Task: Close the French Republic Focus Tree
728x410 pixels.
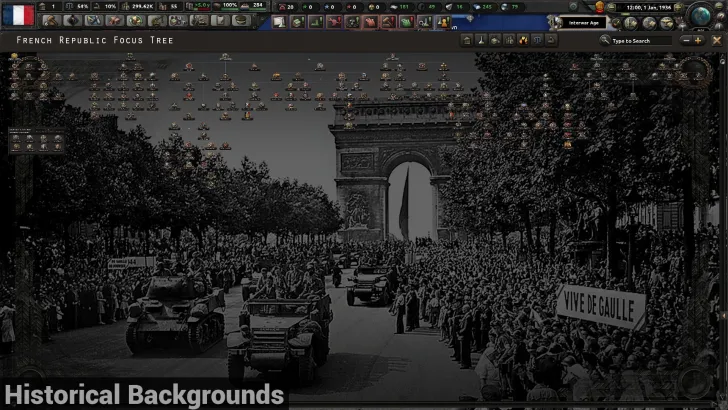Action: [x=716, y=40]
